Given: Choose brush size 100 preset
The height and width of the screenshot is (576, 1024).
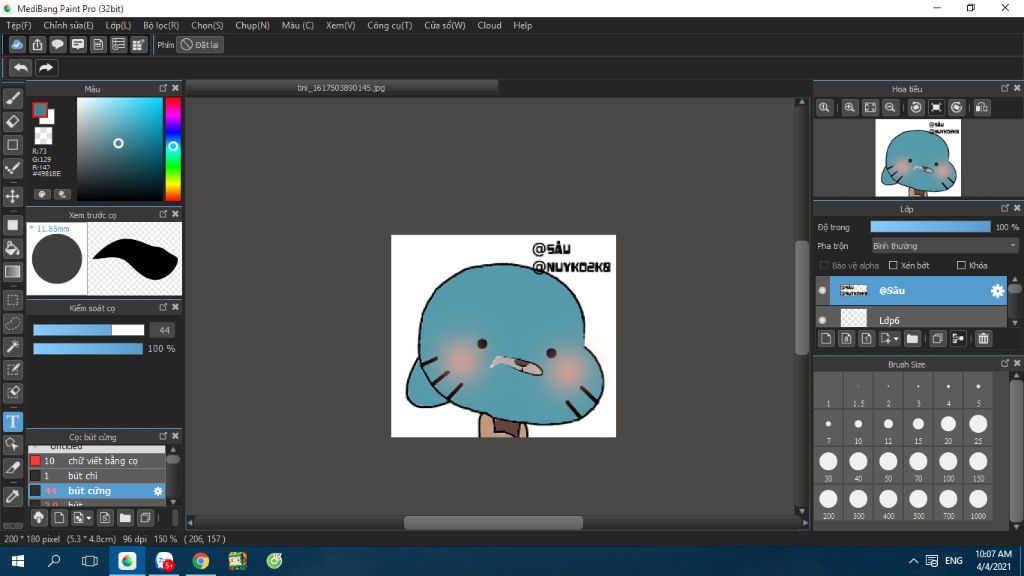Looking at the screenshot, I should point(948,466).
